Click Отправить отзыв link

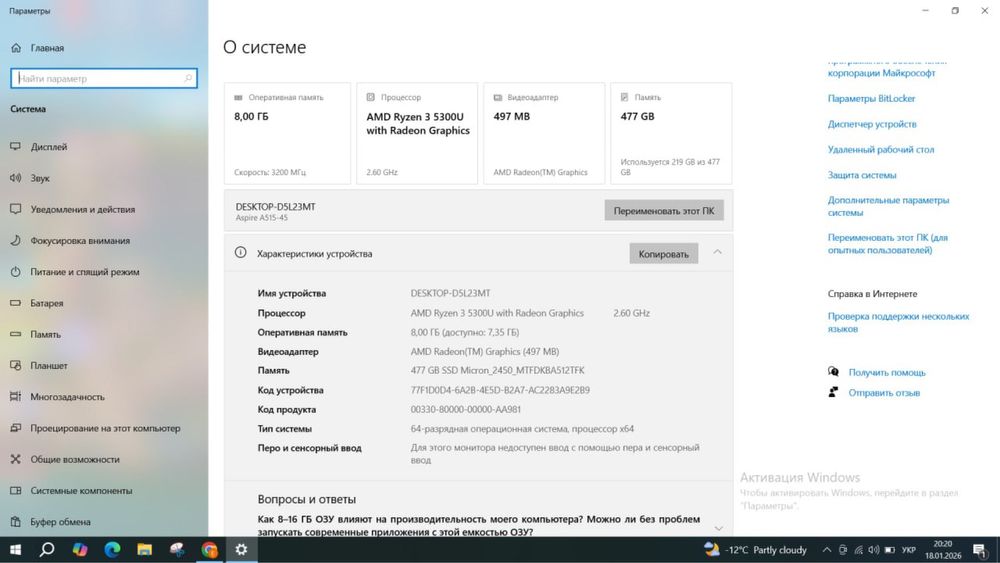click(884, 393)
